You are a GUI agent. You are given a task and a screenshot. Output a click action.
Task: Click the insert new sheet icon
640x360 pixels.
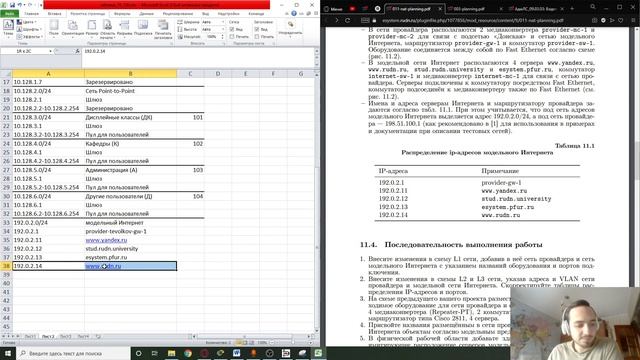click(98, 336)
